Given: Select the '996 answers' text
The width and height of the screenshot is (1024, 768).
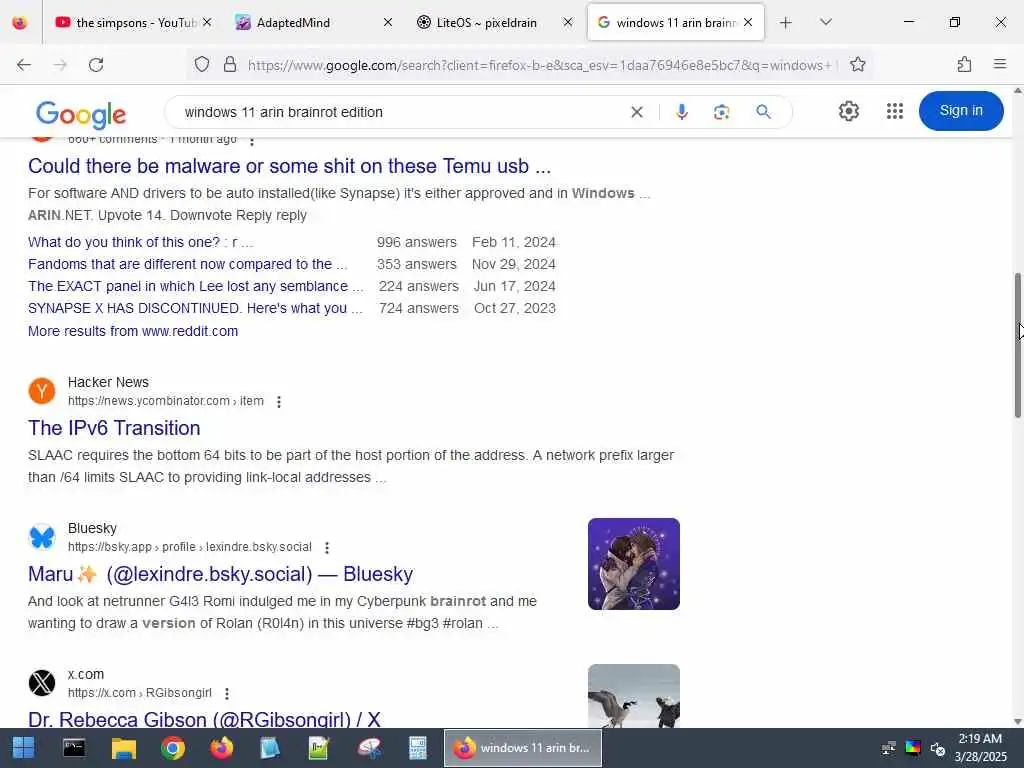Looking at the screenshot, I should coord(417,242).
